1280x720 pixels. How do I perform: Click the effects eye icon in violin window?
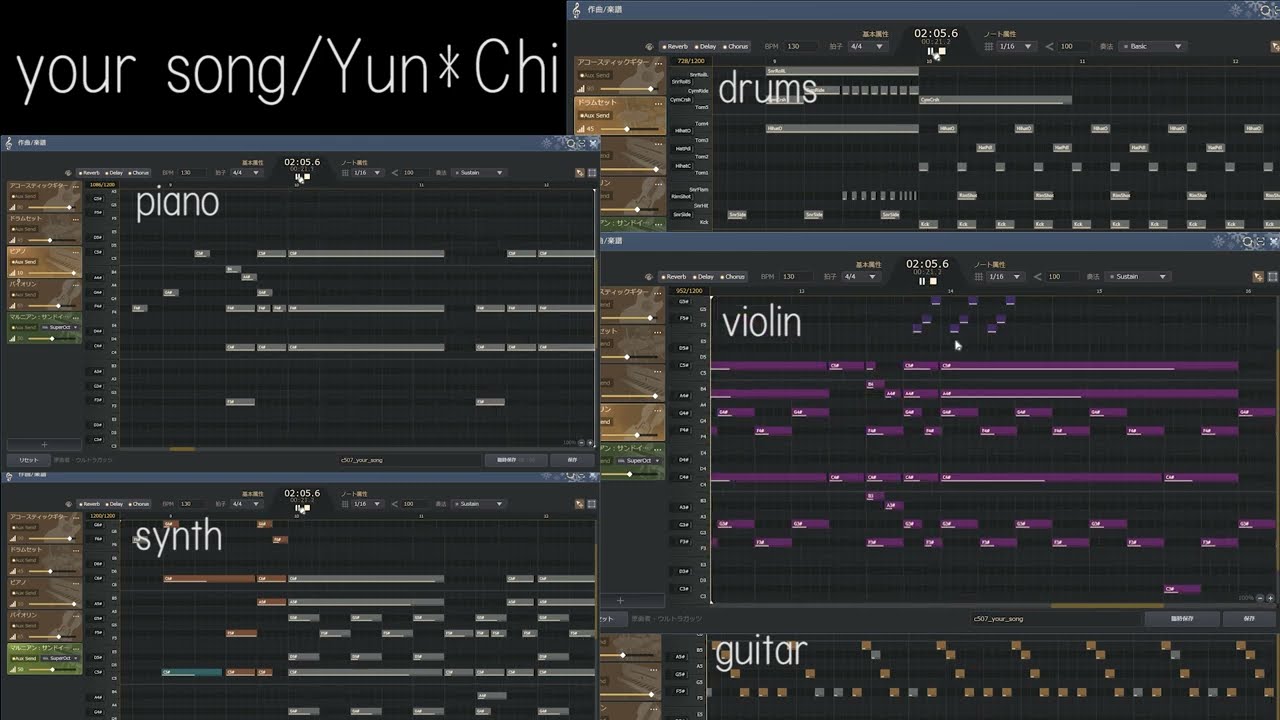tap(650, 277)
